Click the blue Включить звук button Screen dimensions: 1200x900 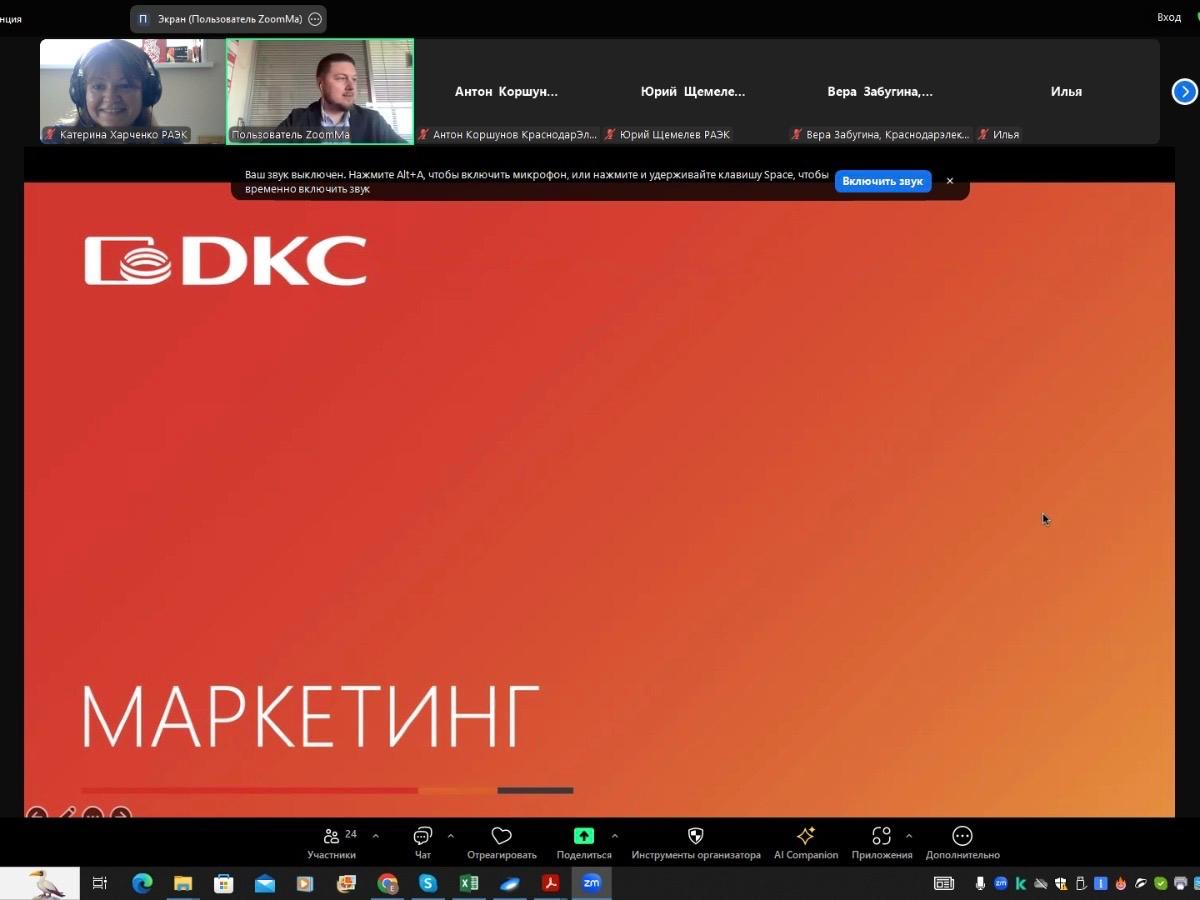pyautogui.click(x=883, y=181)
